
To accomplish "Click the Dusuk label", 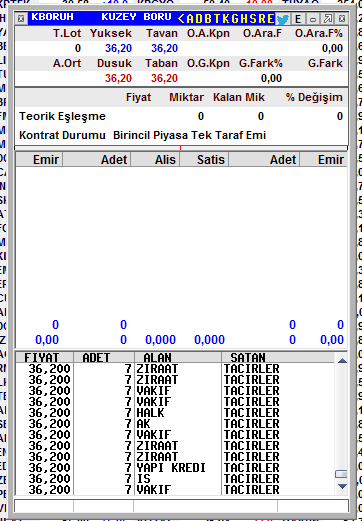I will click(x=114, y=63).
